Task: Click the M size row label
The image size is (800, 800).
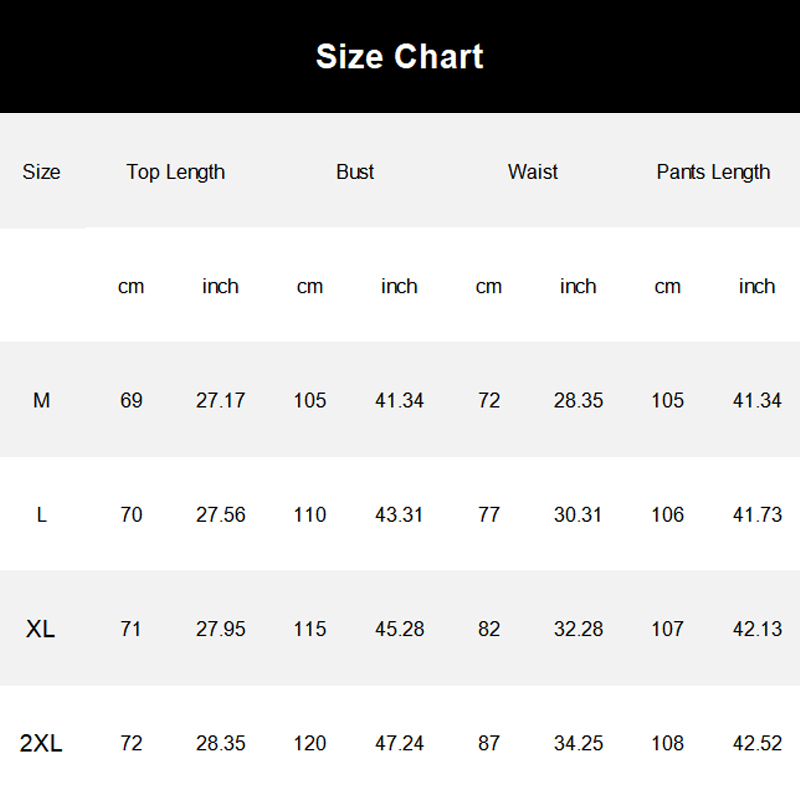Action: [x=41, y=400]
